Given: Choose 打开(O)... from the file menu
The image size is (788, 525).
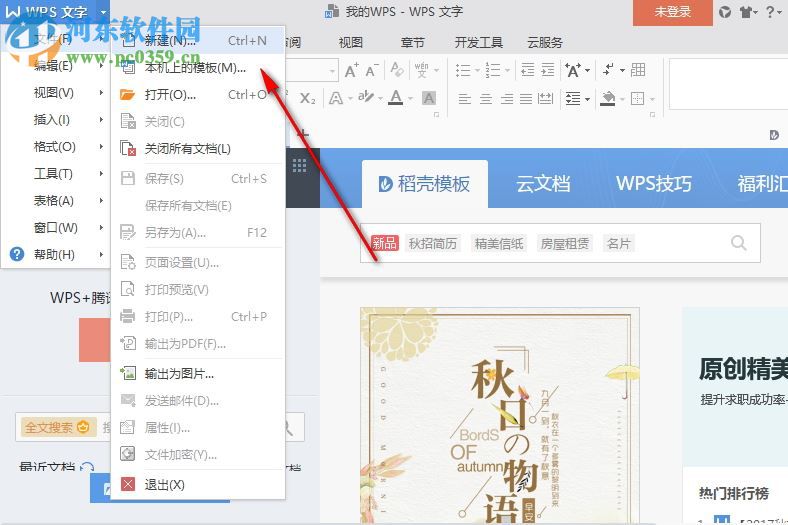Looking at the screenshot, I should [198, 94].
